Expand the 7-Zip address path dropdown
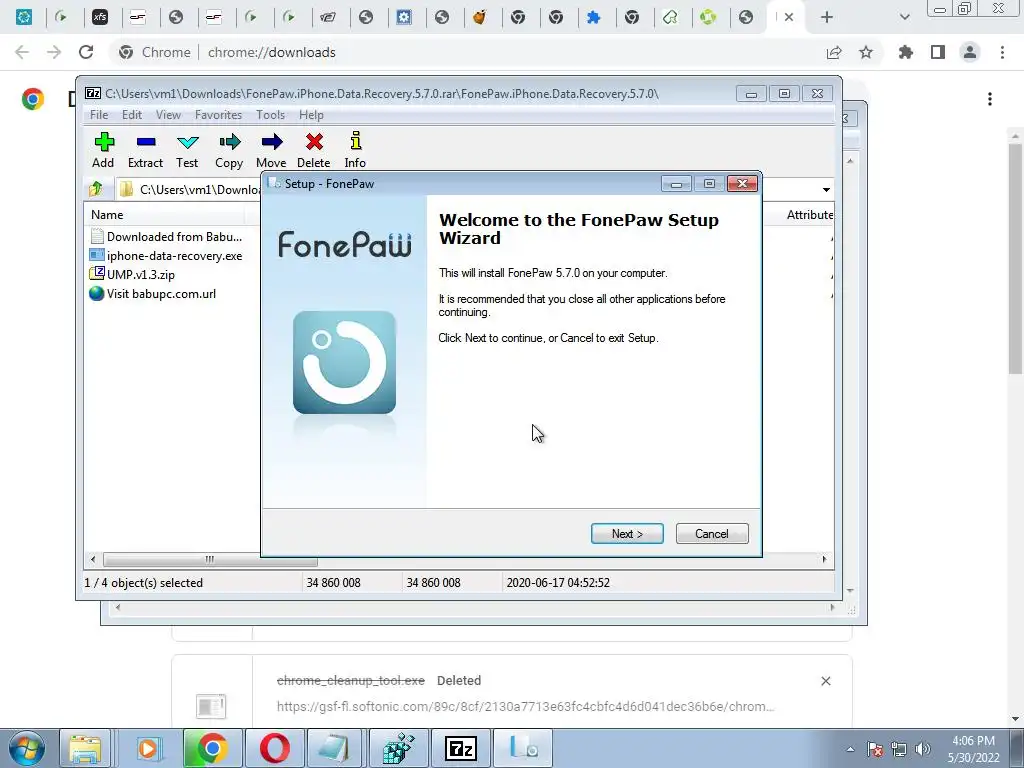 (x=826, y=189)
